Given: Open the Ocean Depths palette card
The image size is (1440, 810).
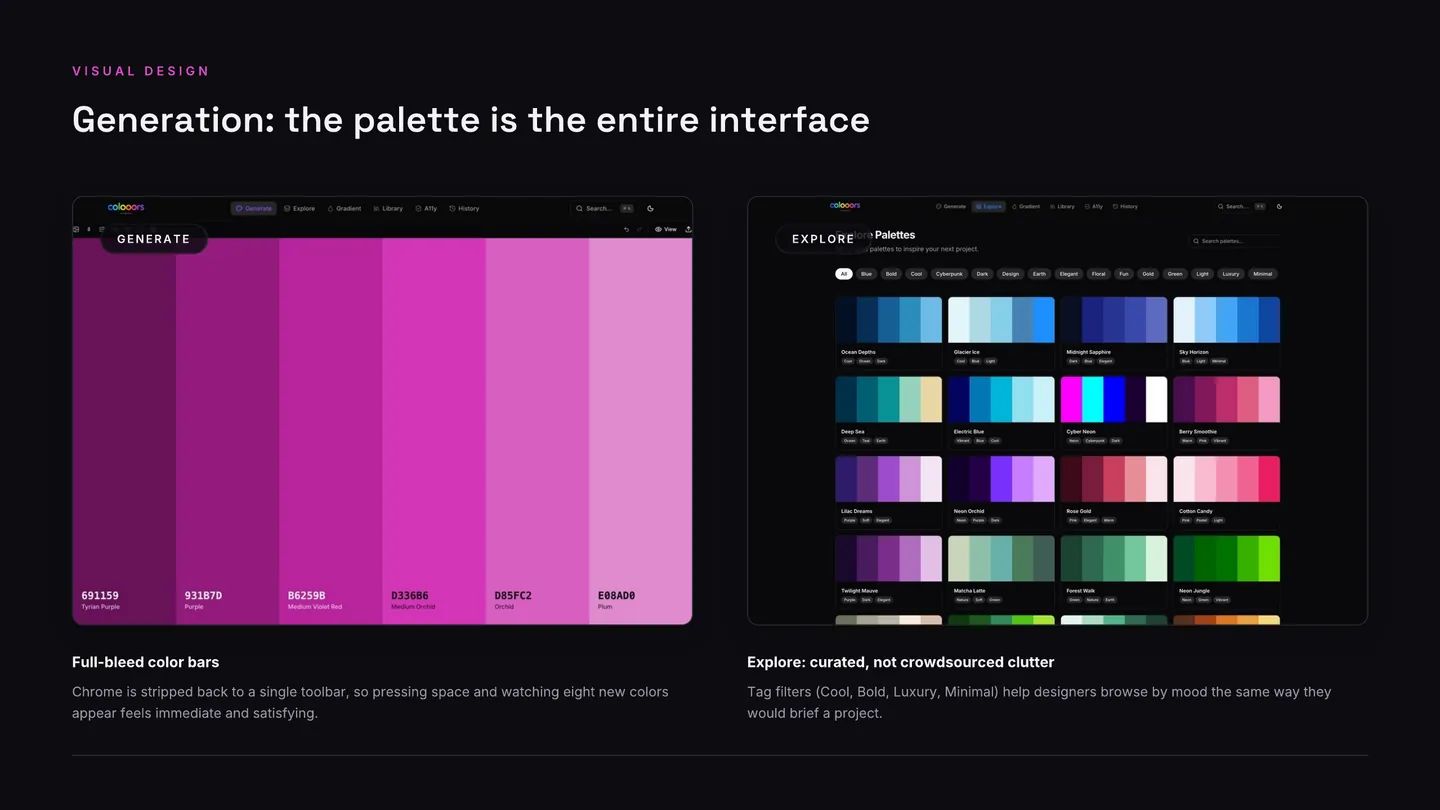Looking at the screenshot, I should click(x=889, y=332).
